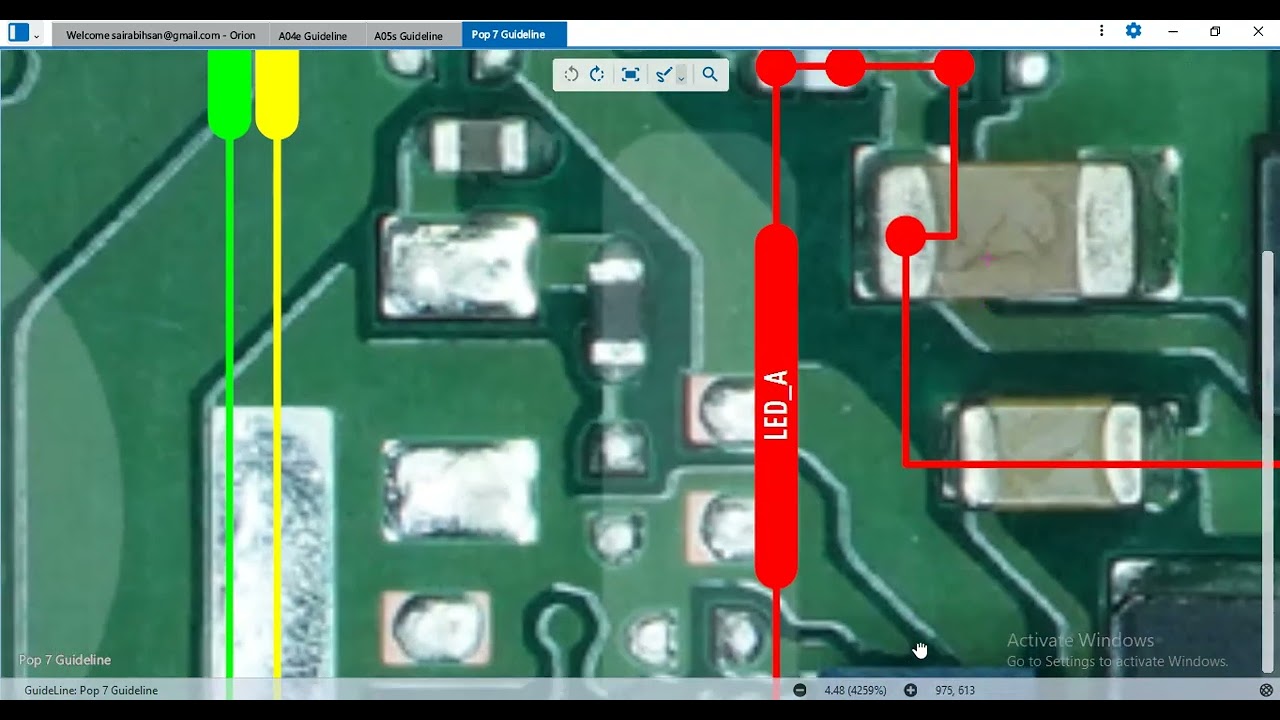Select the draw/annotate pen tool
Image resolution: width=1280 pixels, height=720 pixels.
coord(663,74)
